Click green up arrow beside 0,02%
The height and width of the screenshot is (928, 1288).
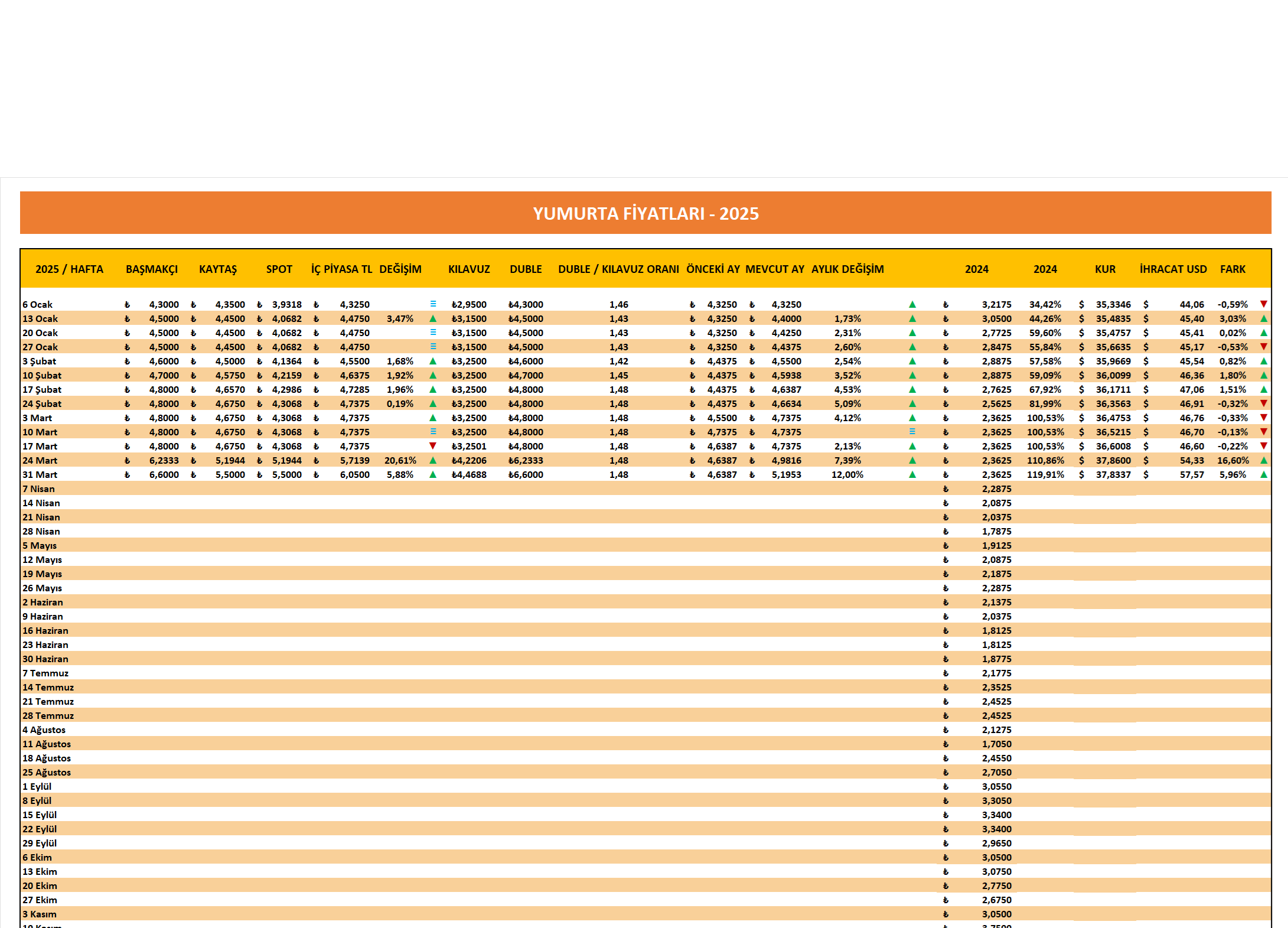1263,333
